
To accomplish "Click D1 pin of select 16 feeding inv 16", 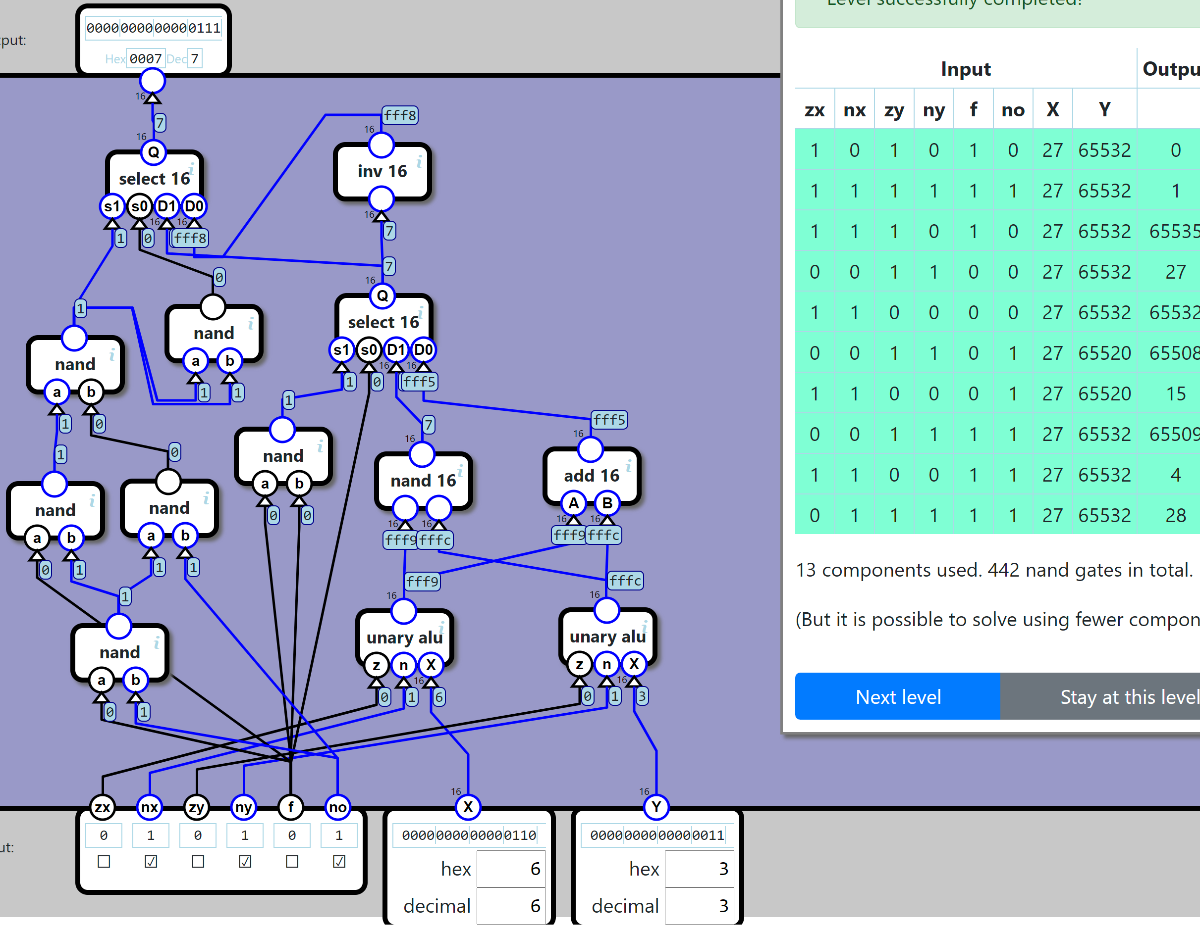I will (396, 350).
